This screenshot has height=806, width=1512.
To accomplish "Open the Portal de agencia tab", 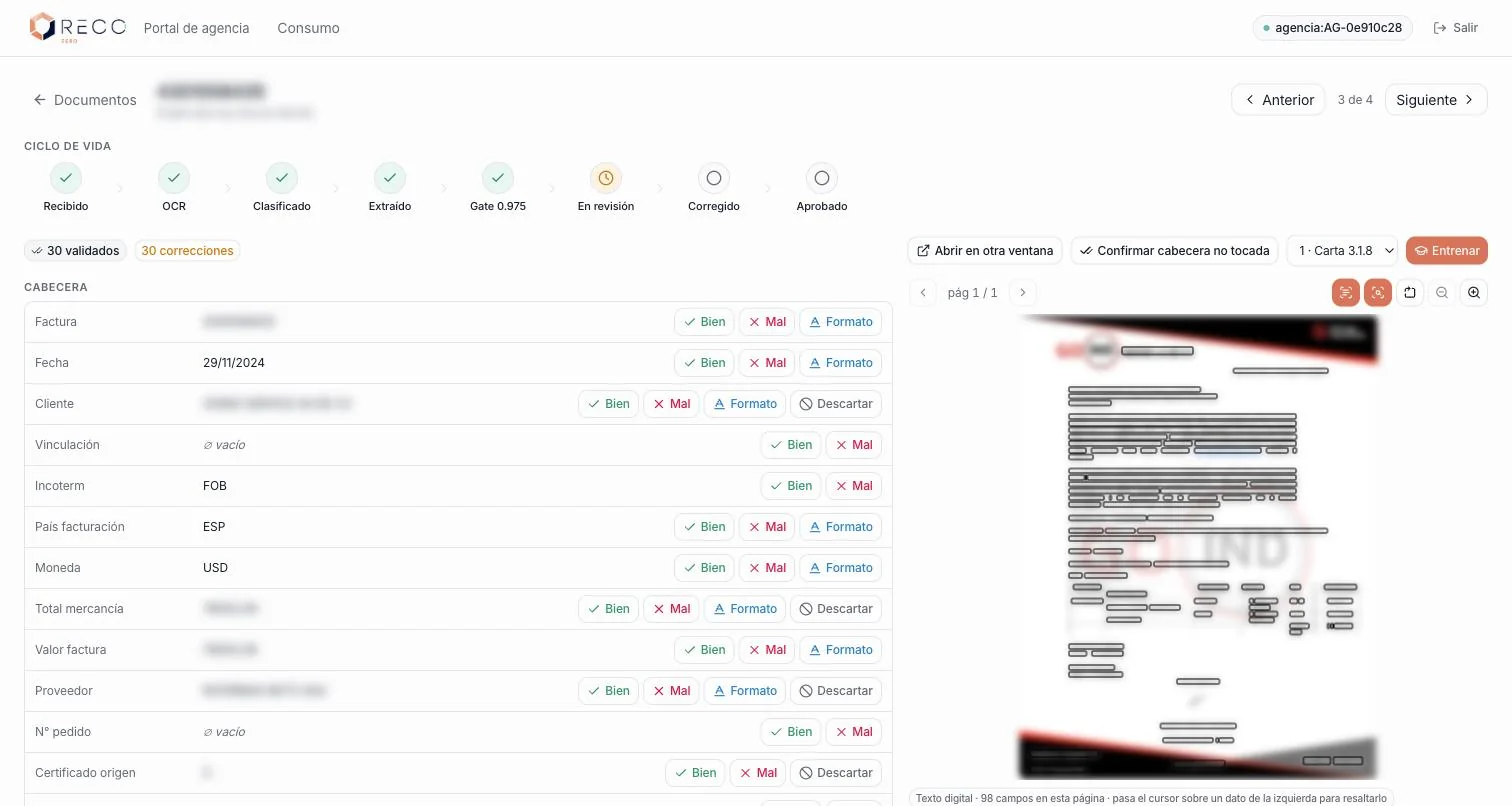I will pos(196,28).
